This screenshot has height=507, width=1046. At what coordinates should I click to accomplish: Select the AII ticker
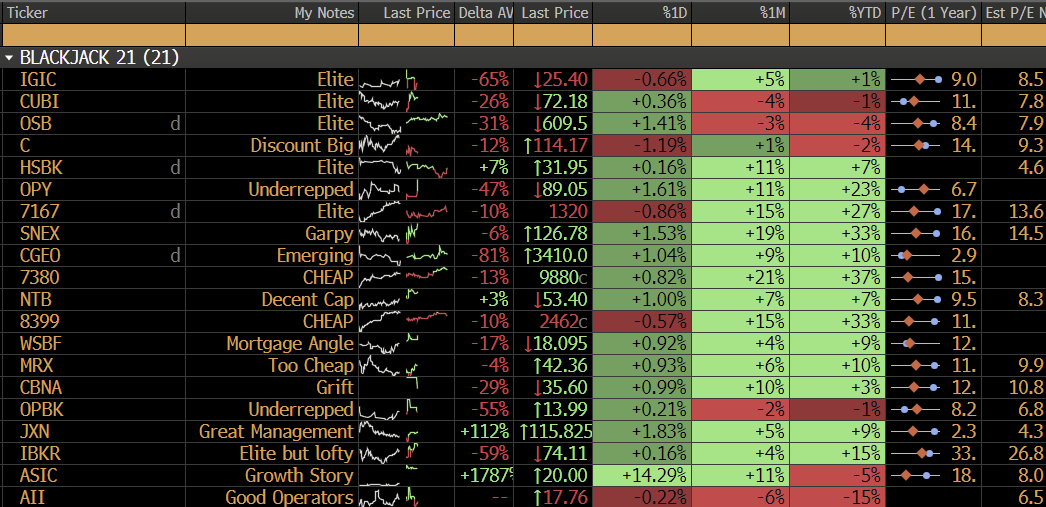(32, 498)
